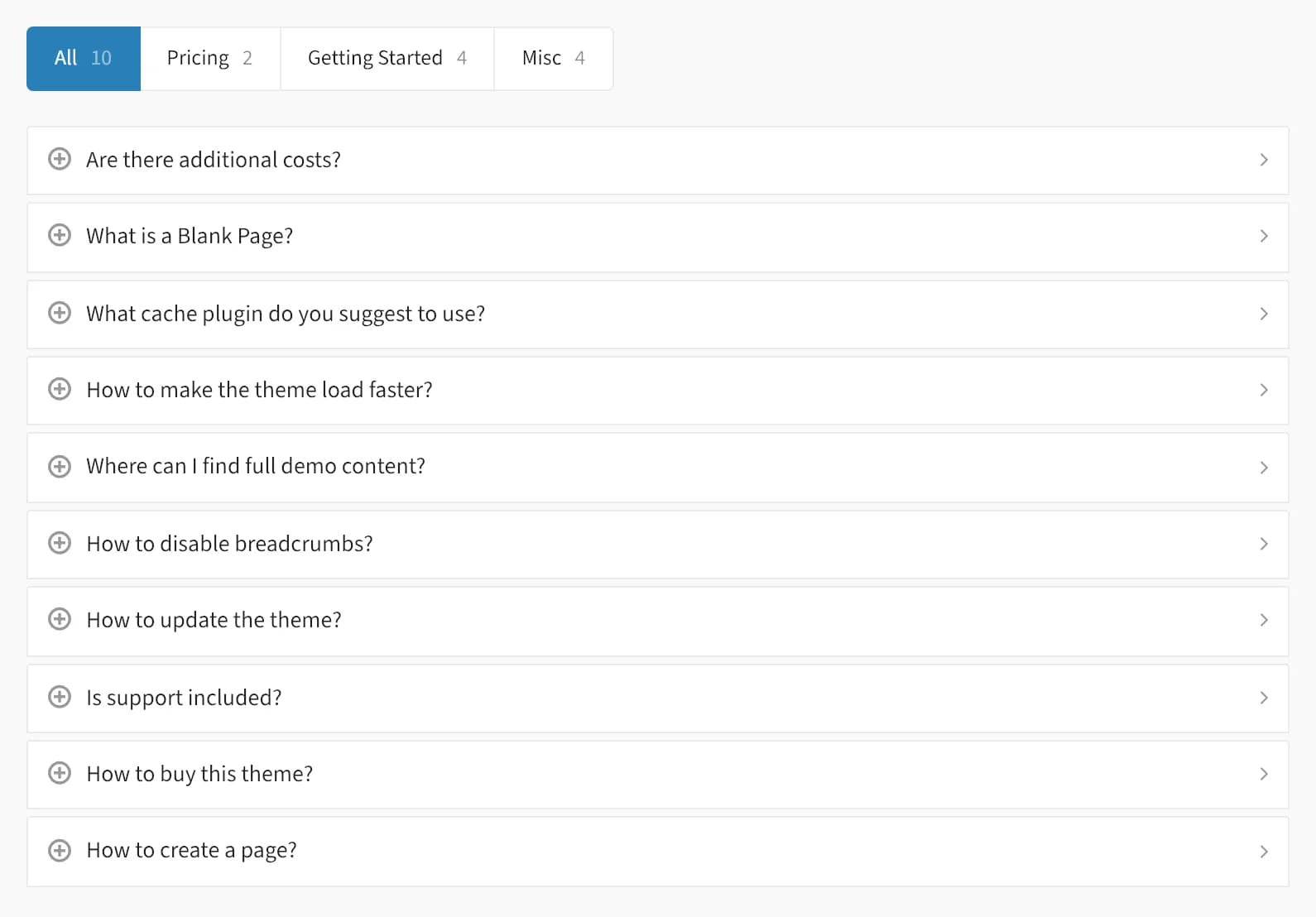This screenshot has width=1316, height=917.
Task: Click the question text "Are there additional costs?"
Action: tap(214, 160)
